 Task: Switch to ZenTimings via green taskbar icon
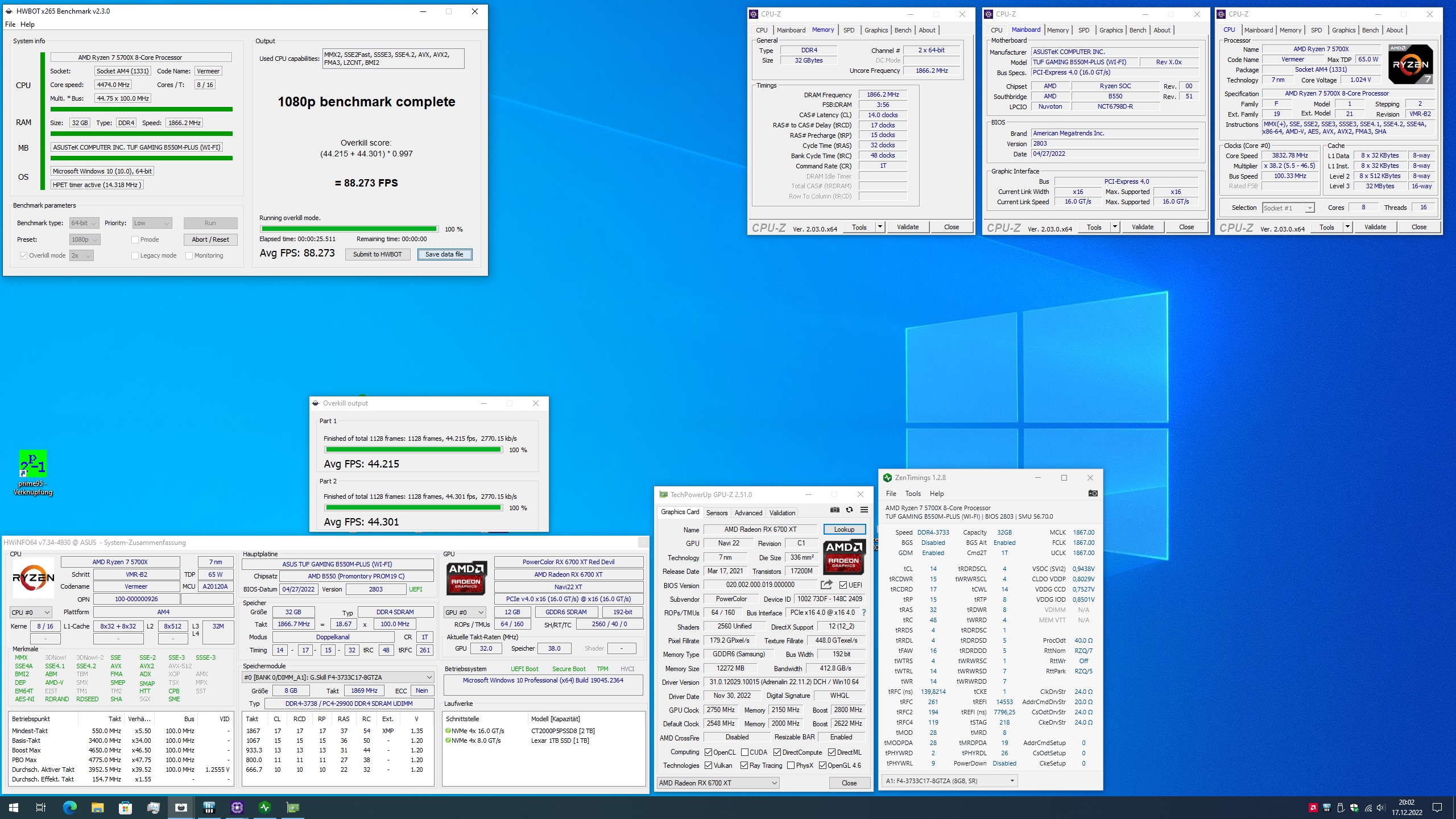coord(264,807)
